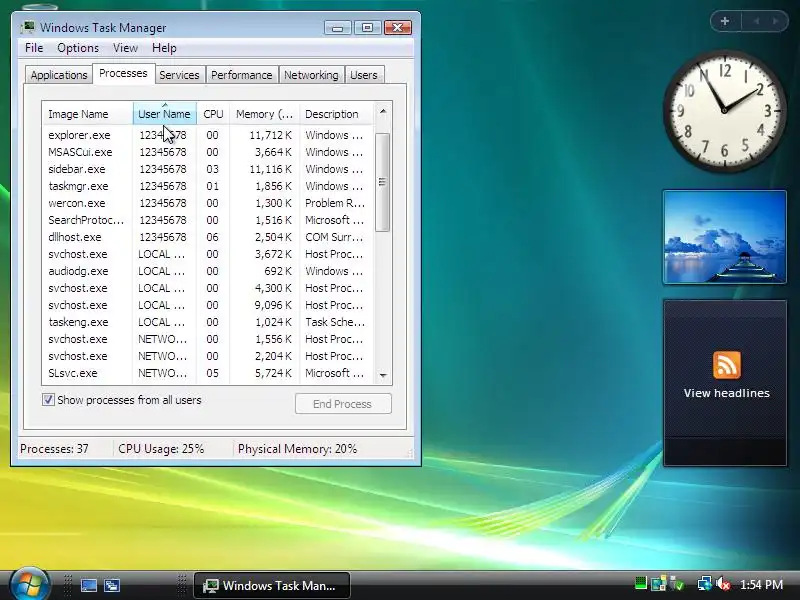Screen dimensions: 800x600
Task: Select the sidebar.exe process
Action: tap(208, 169)
